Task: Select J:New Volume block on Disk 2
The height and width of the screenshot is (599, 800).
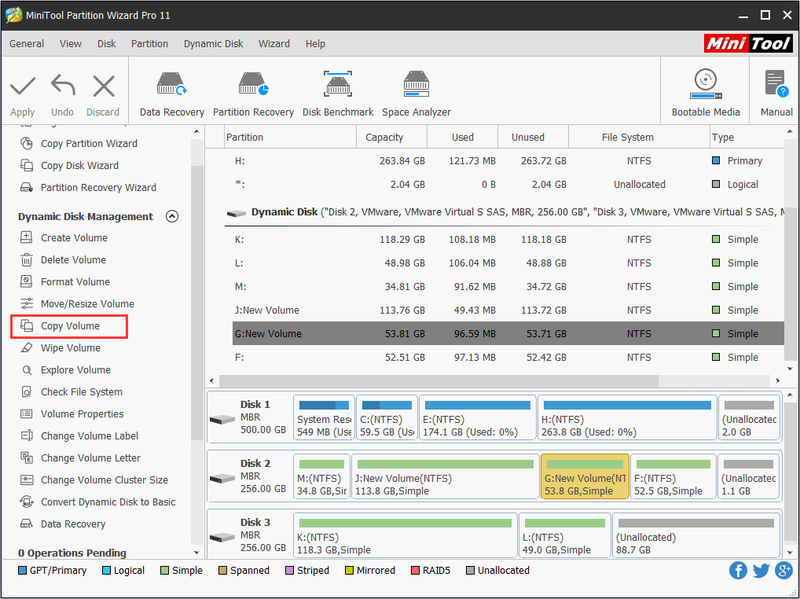Action: coord(445,477)
